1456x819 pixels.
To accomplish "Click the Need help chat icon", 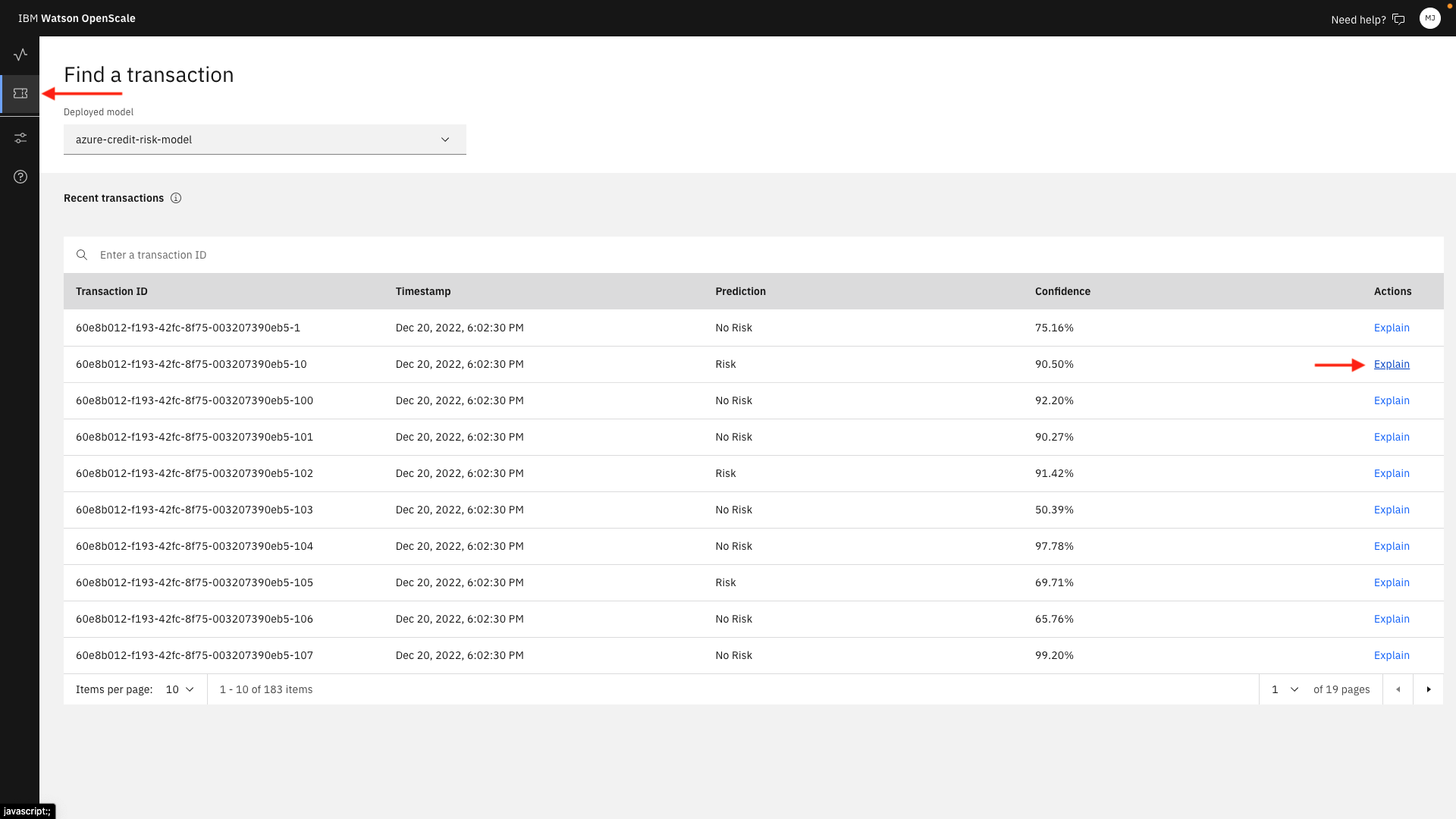I will (1399, 20).
